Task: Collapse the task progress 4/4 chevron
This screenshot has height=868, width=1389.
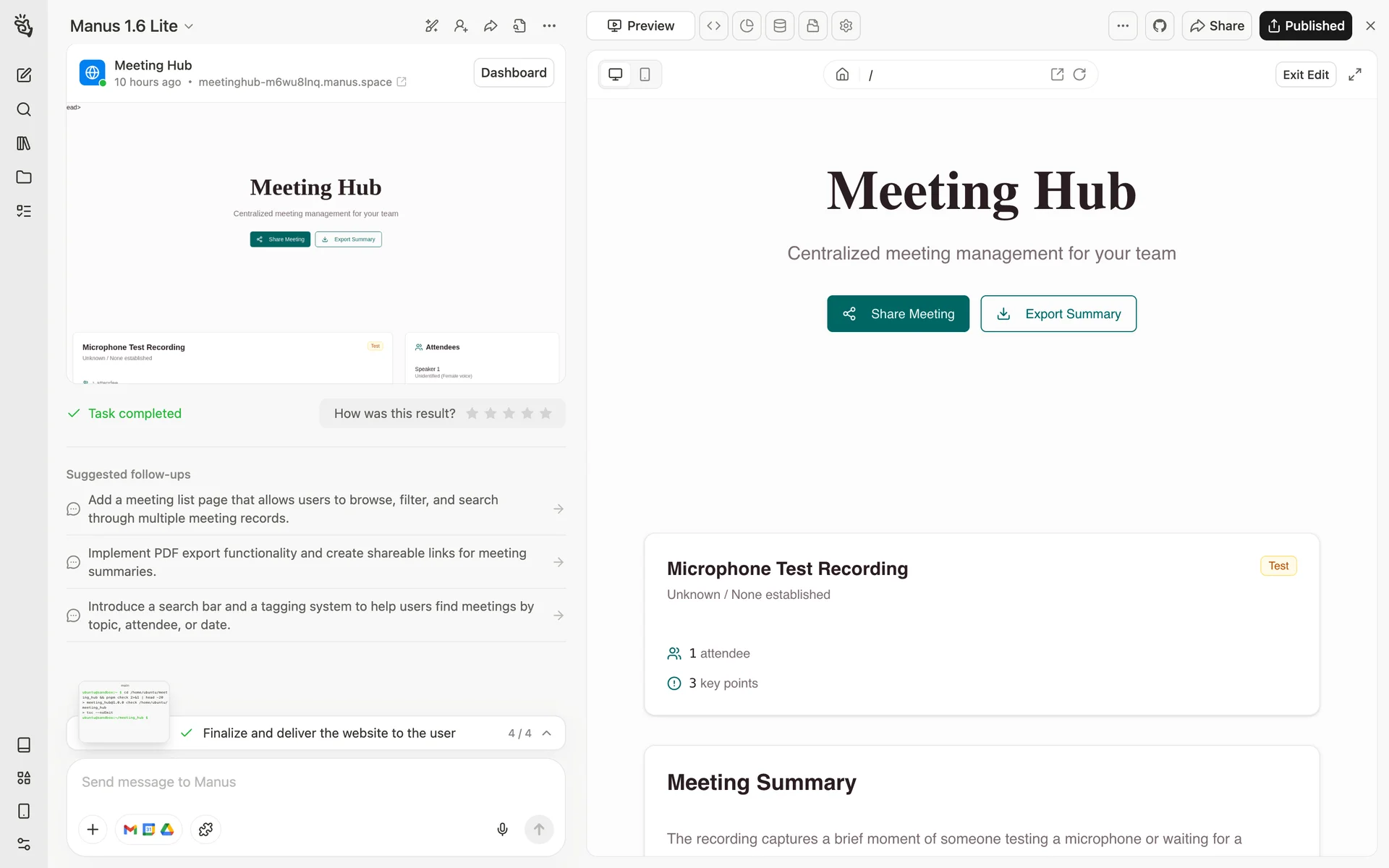Action: (x=547, y=733)
